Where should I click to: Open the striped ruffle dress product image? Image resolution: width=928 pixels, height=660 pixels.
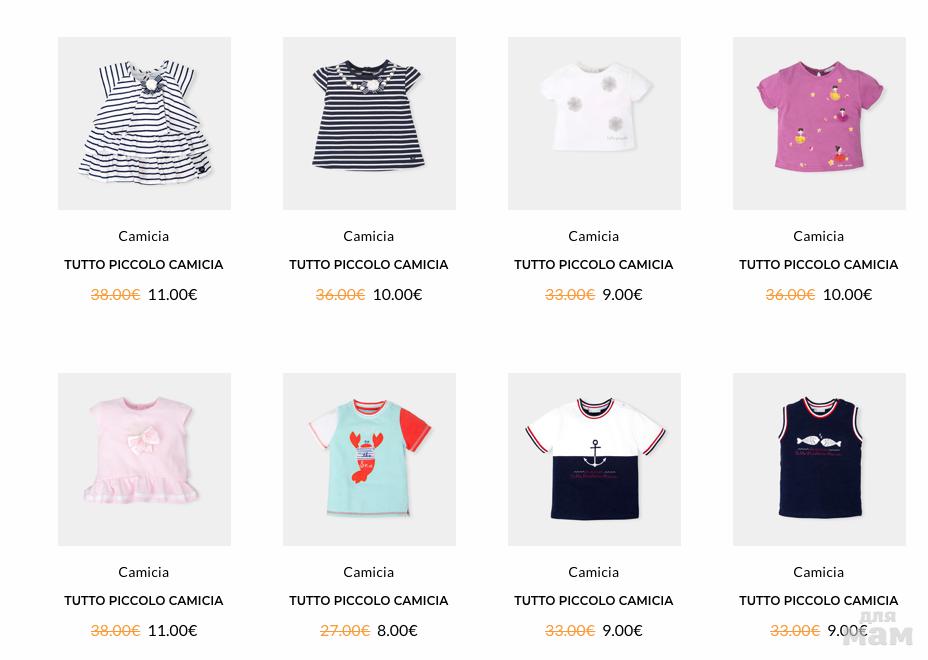tap(144, 123)
